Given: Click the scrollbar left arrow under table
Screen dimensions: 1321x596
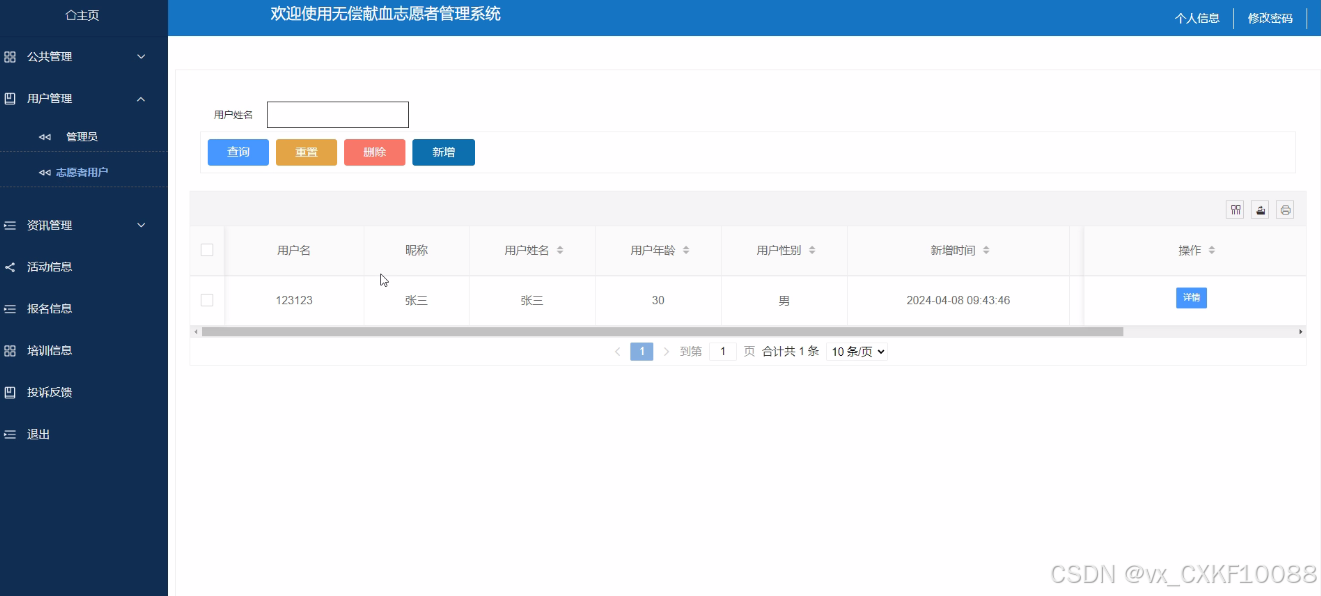Looking at the screenshot, I should click(195, 331).
